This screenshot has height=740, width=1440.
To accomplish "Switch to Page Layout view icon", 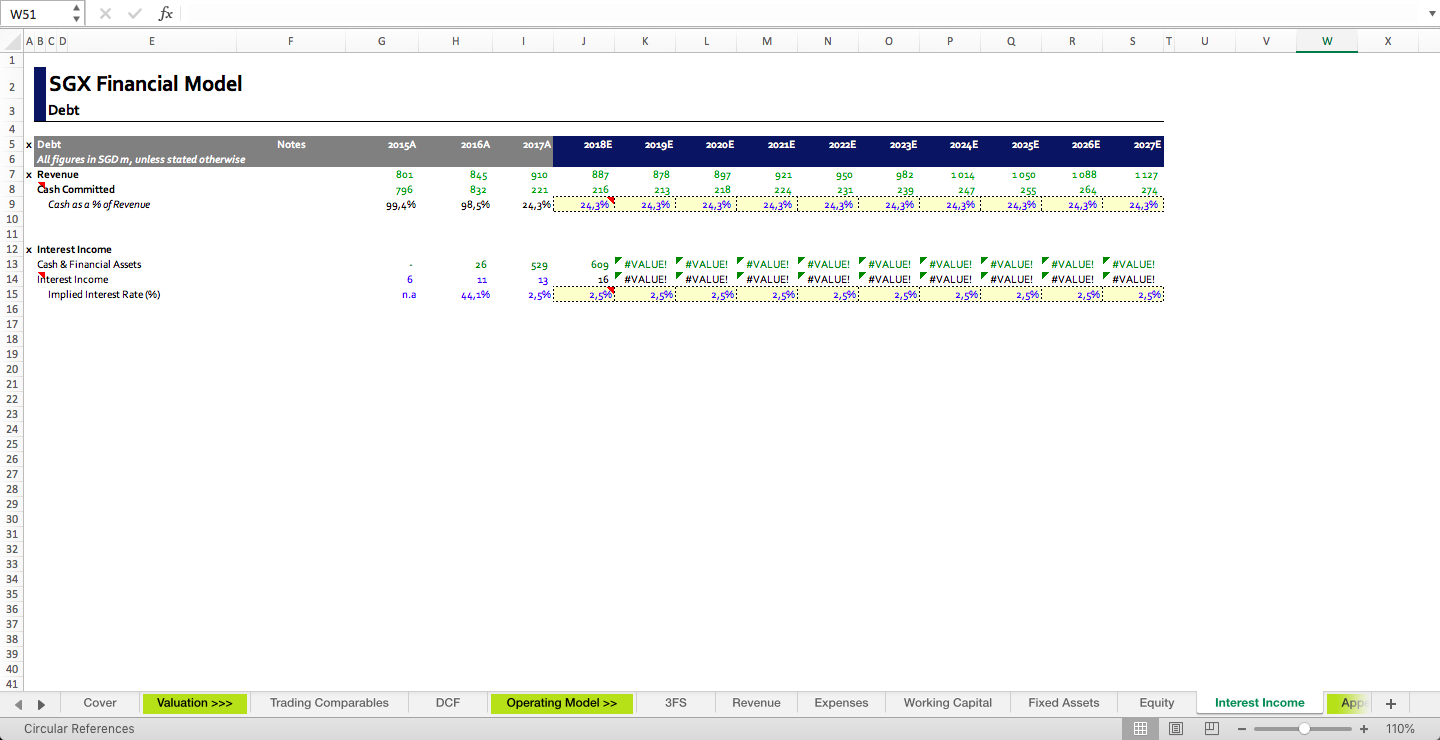I will (x=1176, y=729).
